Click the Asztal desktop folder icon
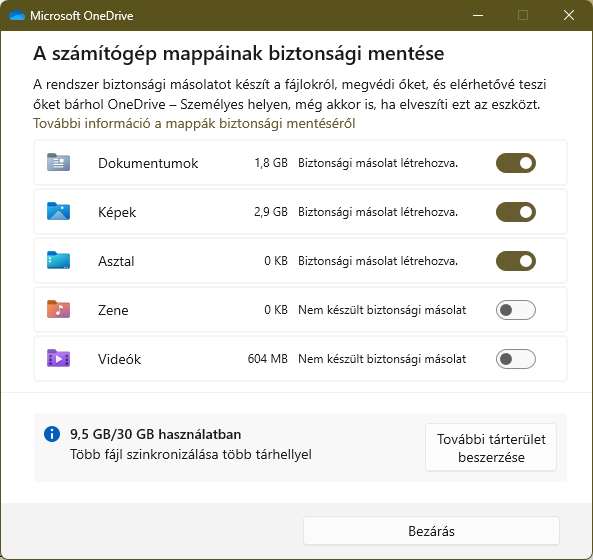This screenshot has height=560, width=593. [58, 260]
